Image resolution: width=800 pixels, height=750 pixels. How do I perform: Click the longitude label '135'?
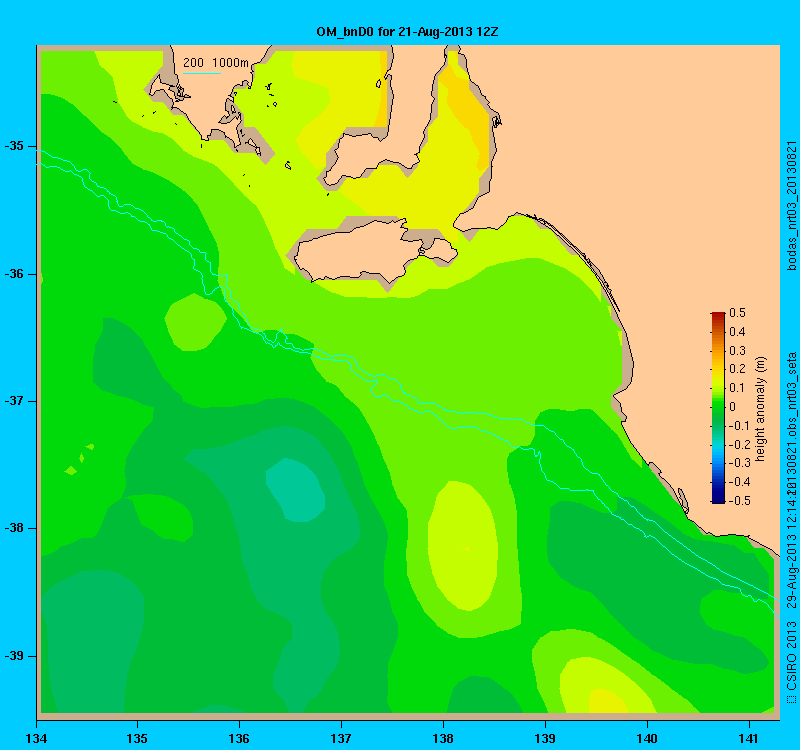pyautogui.click(x=137, y=739)
